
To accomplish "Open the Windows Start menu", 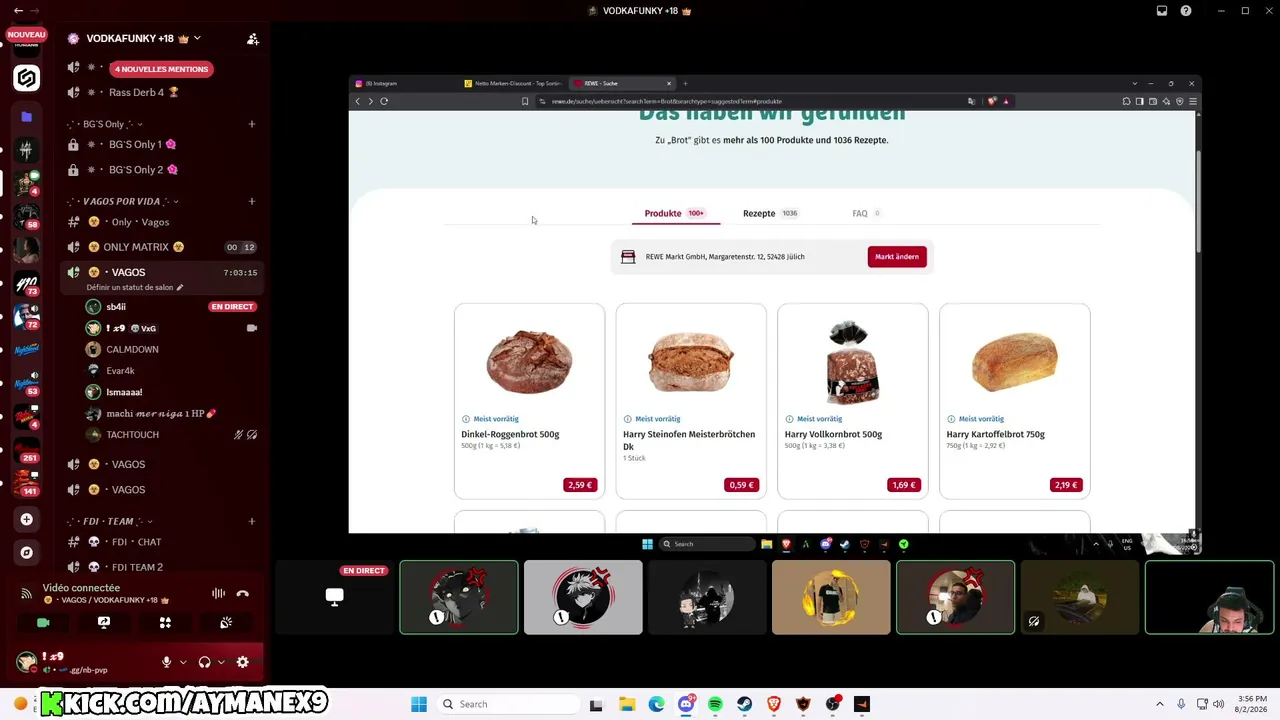I will click(x=419, y=704).
